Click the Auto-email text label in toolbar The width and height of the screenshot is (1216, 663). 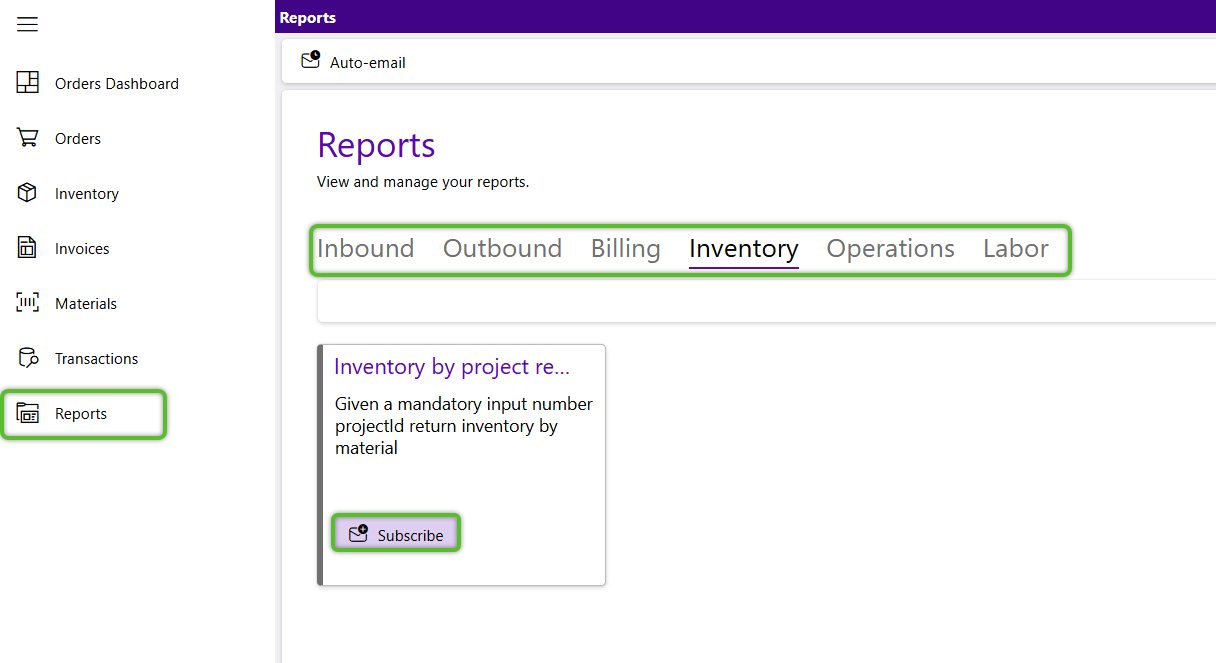[368, 63]
